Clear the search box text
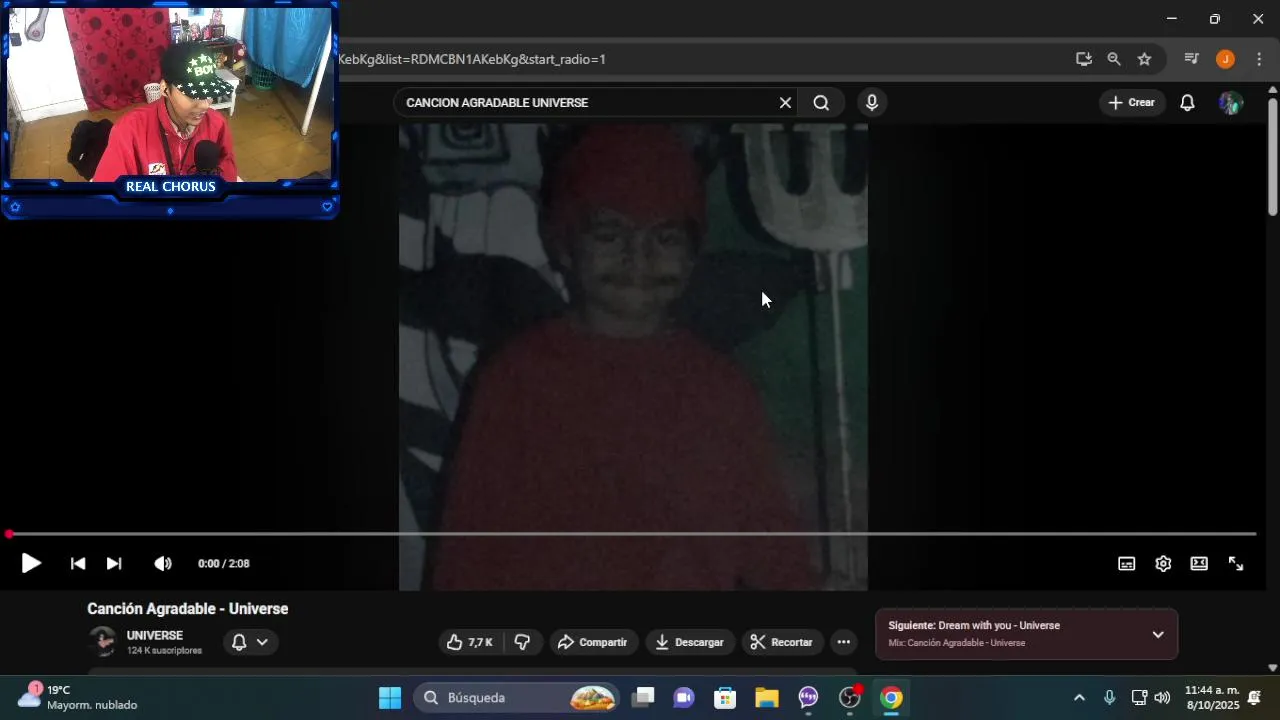The image size is (1280, 720). tap(785, 103)
